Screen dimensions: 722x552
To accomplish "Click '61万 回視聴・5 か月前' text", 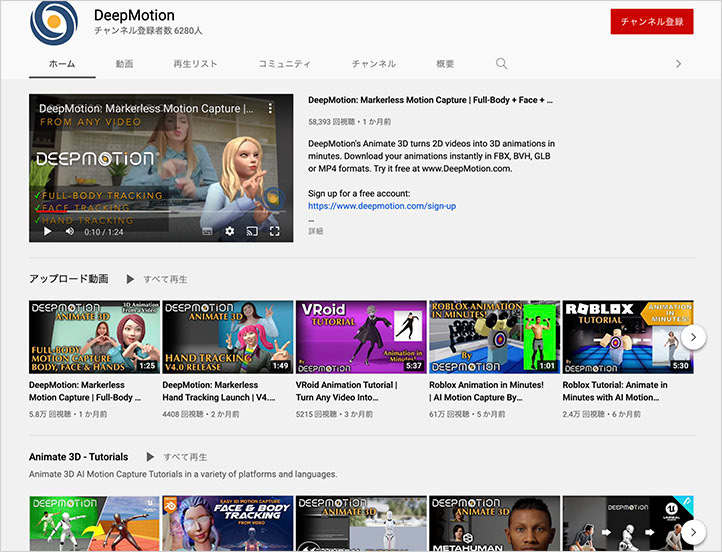I will [467, 414].
